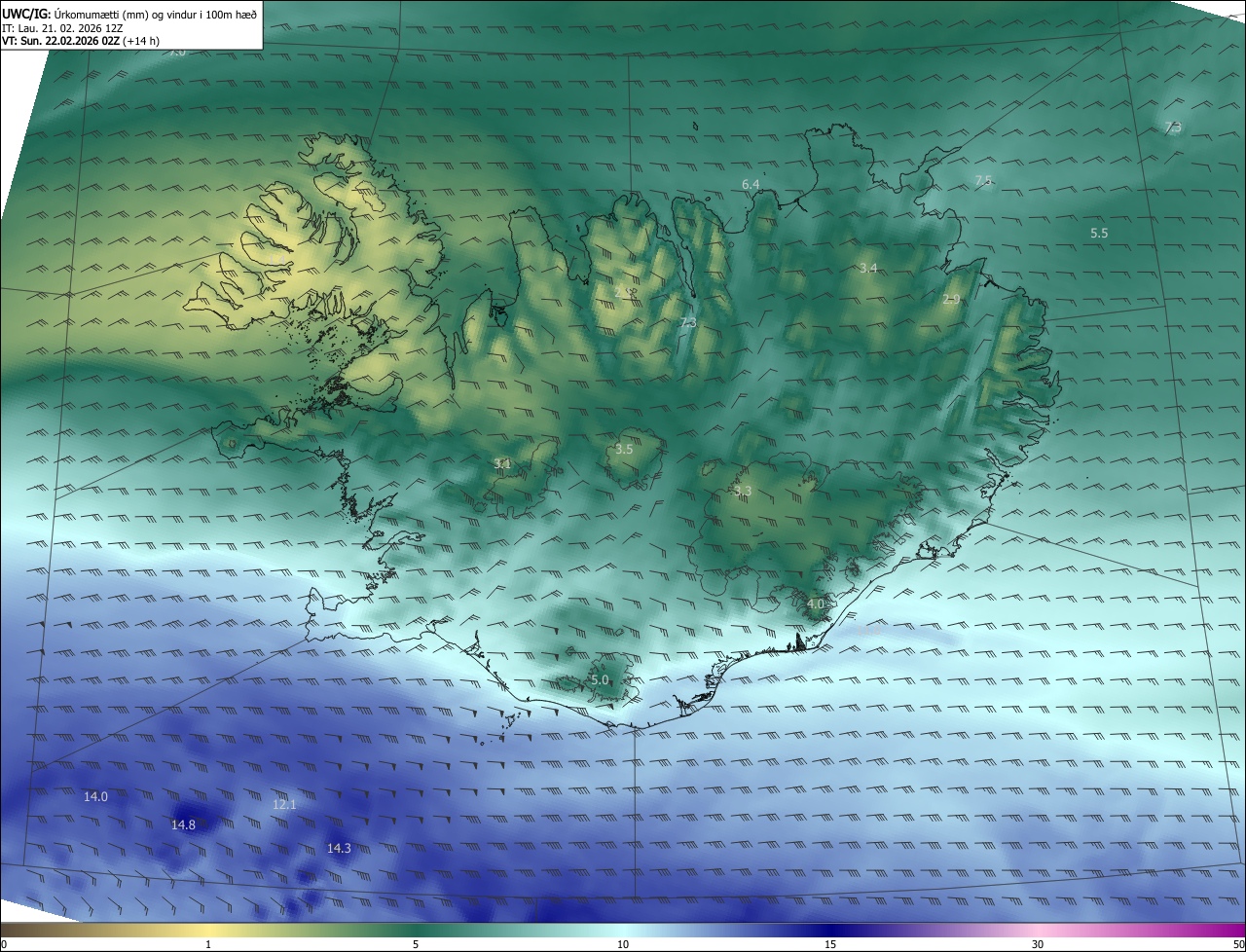Click the 14.0 value label on the map
This screenshot has height=952, width=1246.
(x=95, y=796)
